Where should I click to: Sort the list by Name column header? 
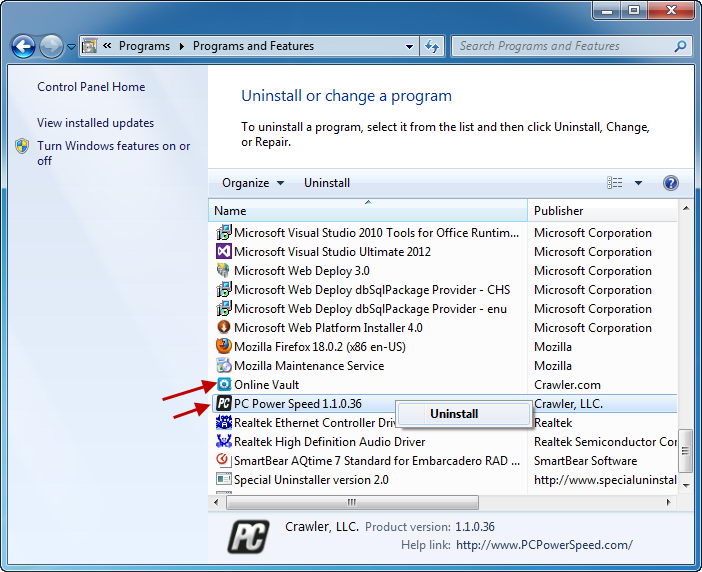click(368, 211)
